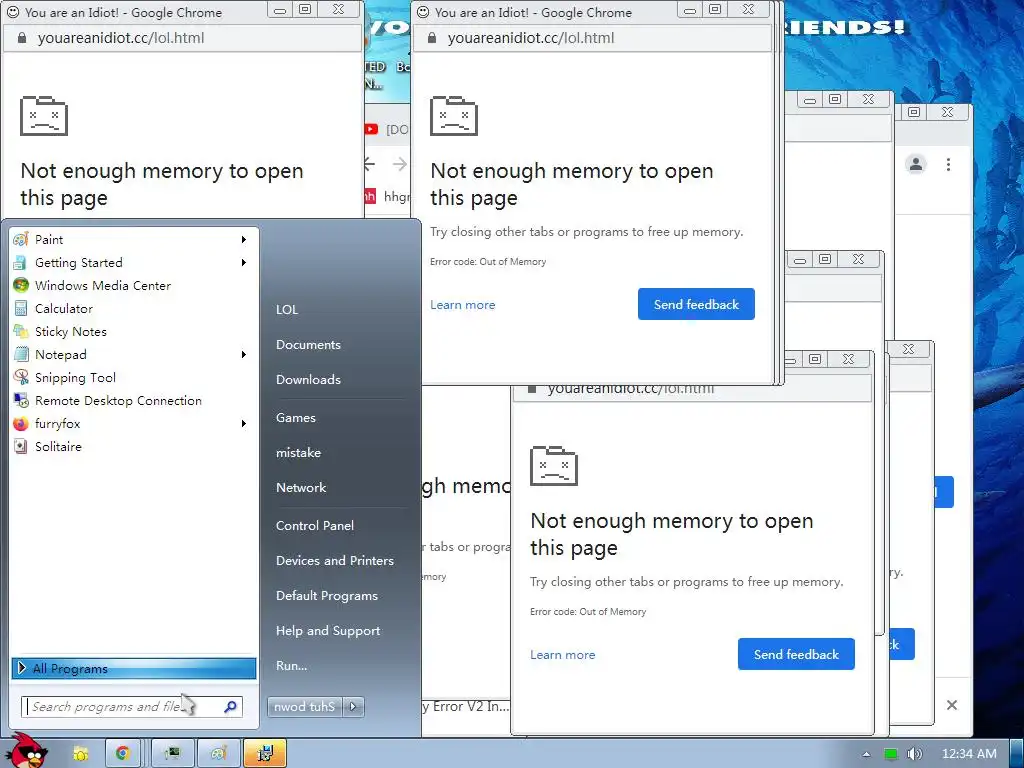
Task: Open the mistake menu entry
Action: point(298,453)
